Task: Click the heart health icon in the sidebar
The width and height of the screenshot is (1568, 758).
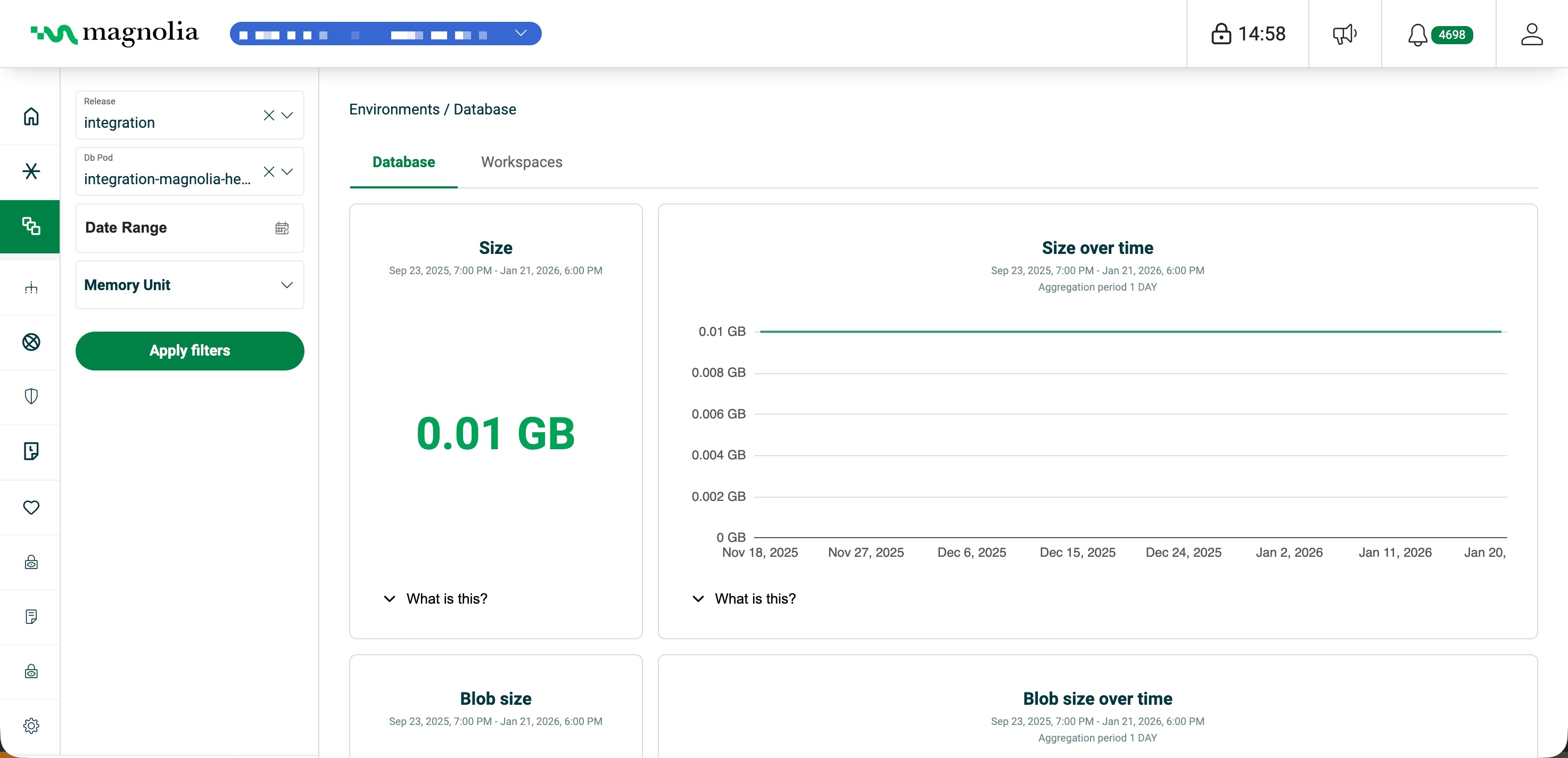Action: pyautogui.click(x=30, y=507)
